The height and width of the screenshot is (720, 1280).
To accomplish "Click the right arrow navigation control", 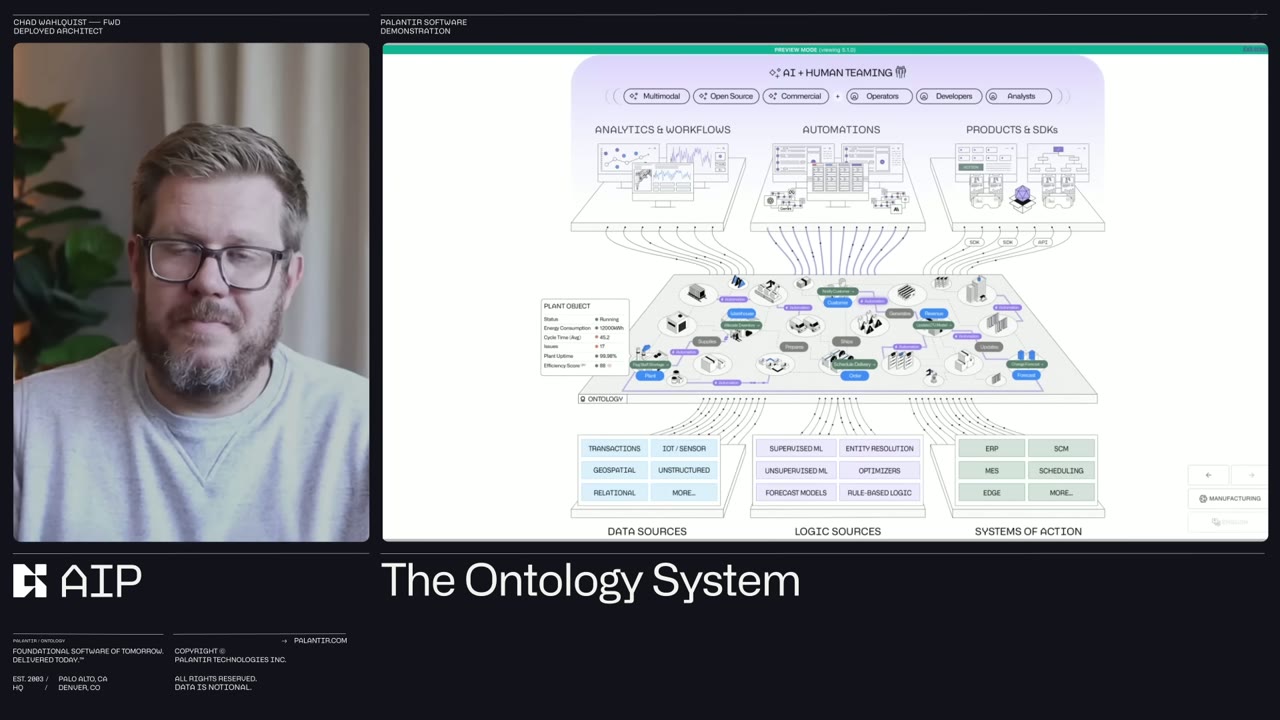I will [x=1251, y=475].
